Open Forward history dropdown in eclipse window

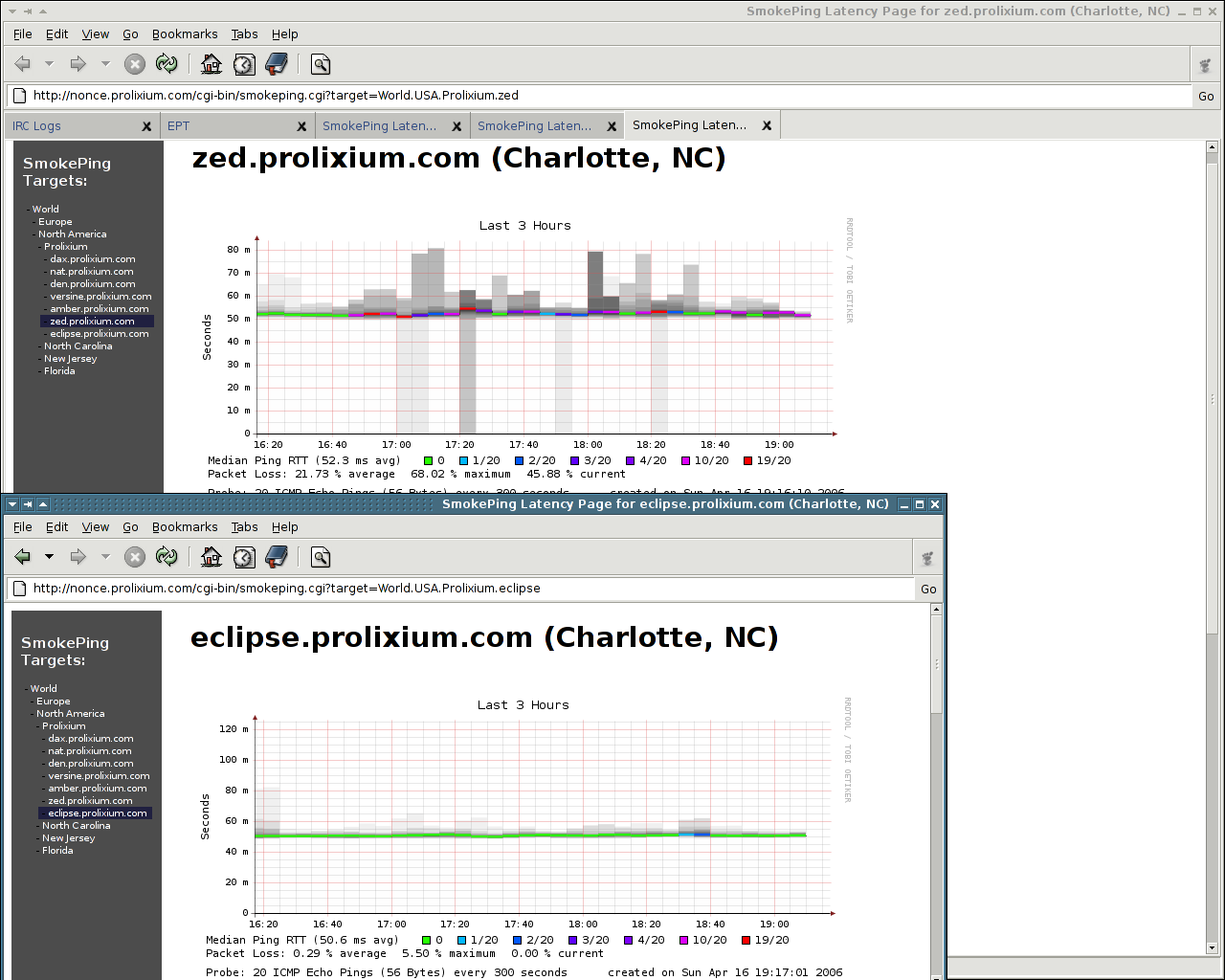[x=105, y=557]
